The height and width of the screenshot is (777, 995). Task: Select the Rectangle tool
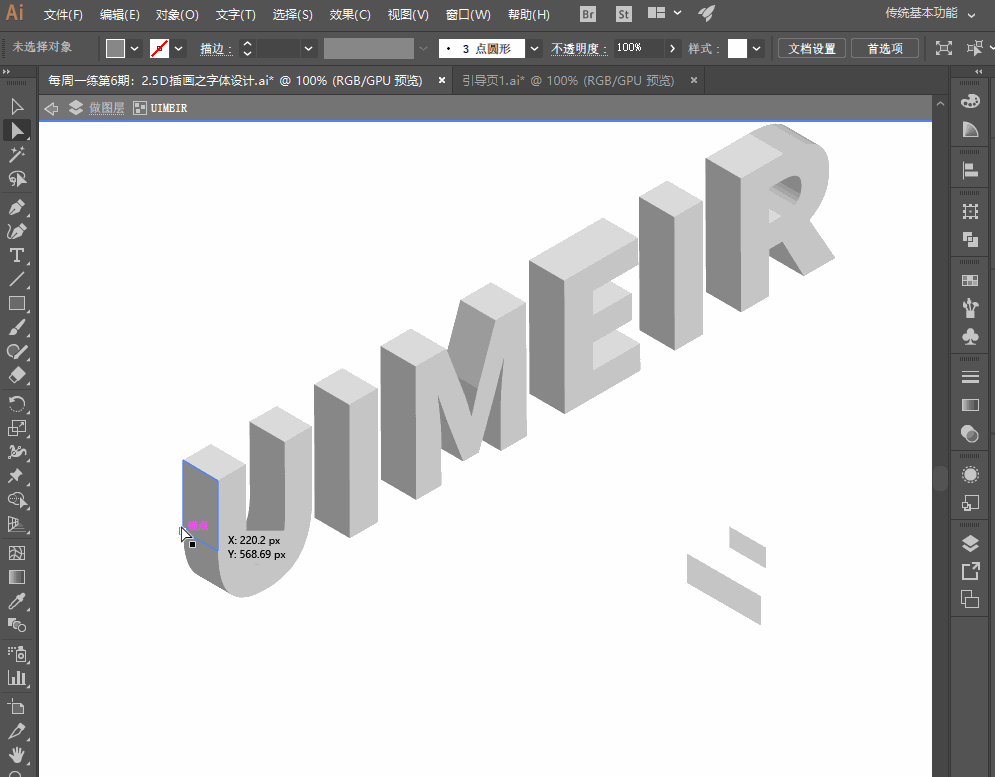pyautogui.click(x=17, y=303)
